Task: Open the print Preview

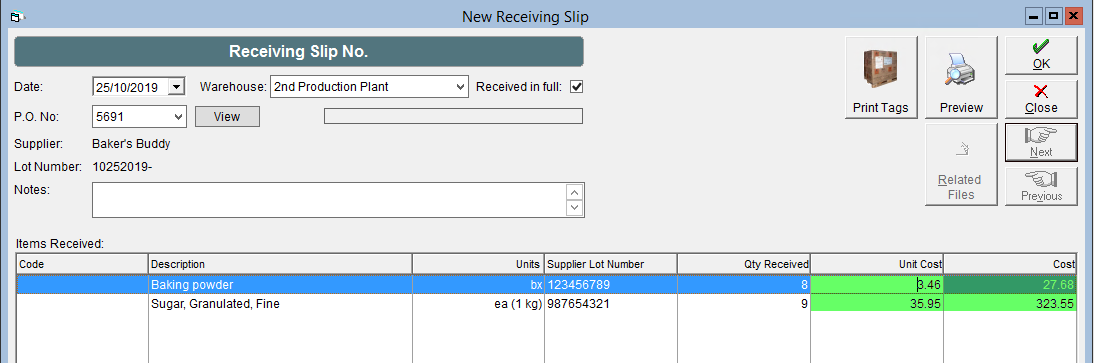Action: (962, 77)
